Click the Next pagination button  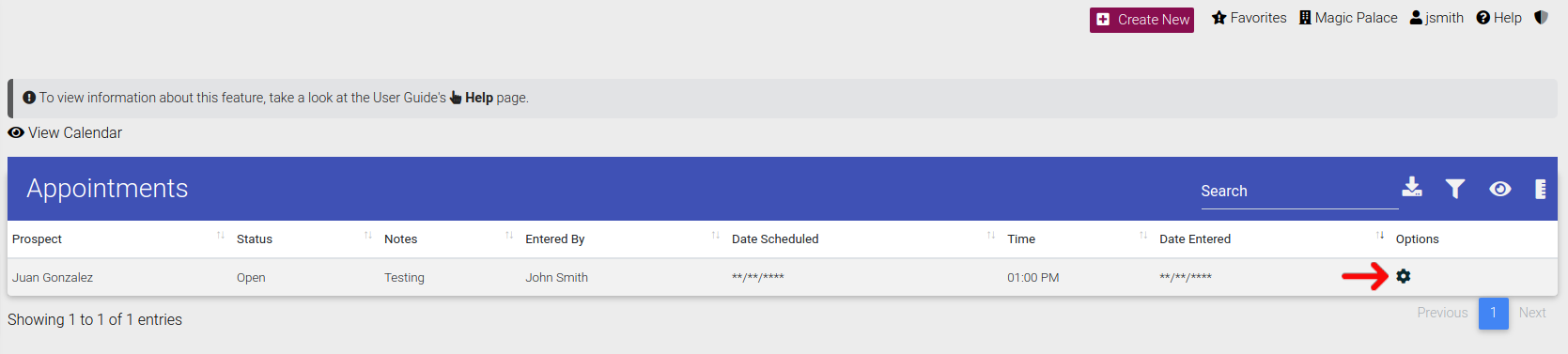tap(1532, 313)
